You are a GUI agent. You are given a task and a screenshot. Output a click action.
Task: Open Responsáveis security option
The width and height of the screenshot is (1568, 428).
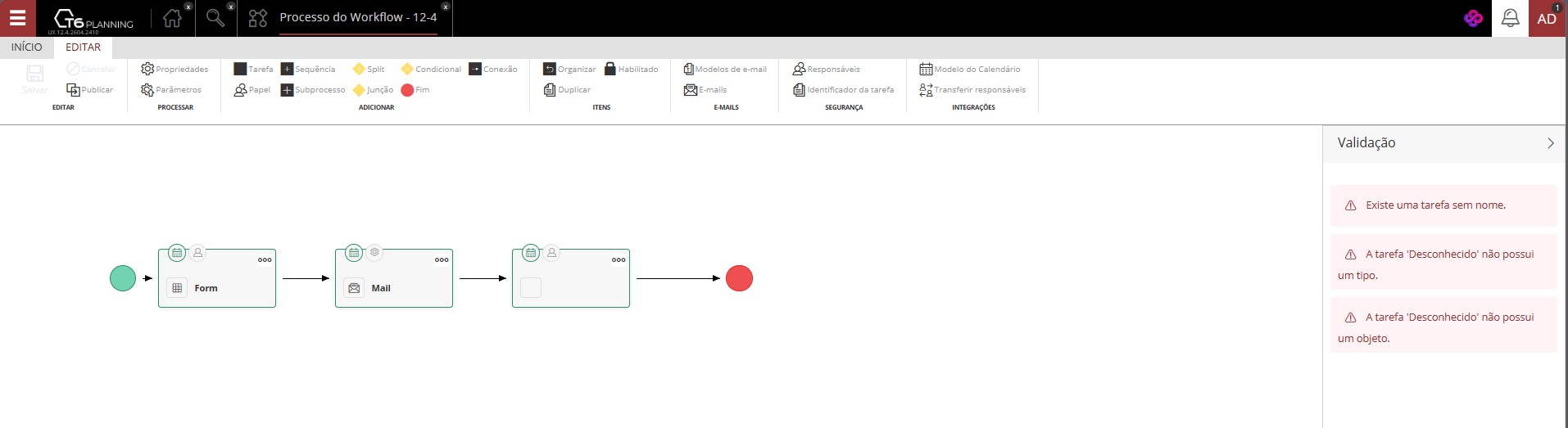tap(827, 70)
